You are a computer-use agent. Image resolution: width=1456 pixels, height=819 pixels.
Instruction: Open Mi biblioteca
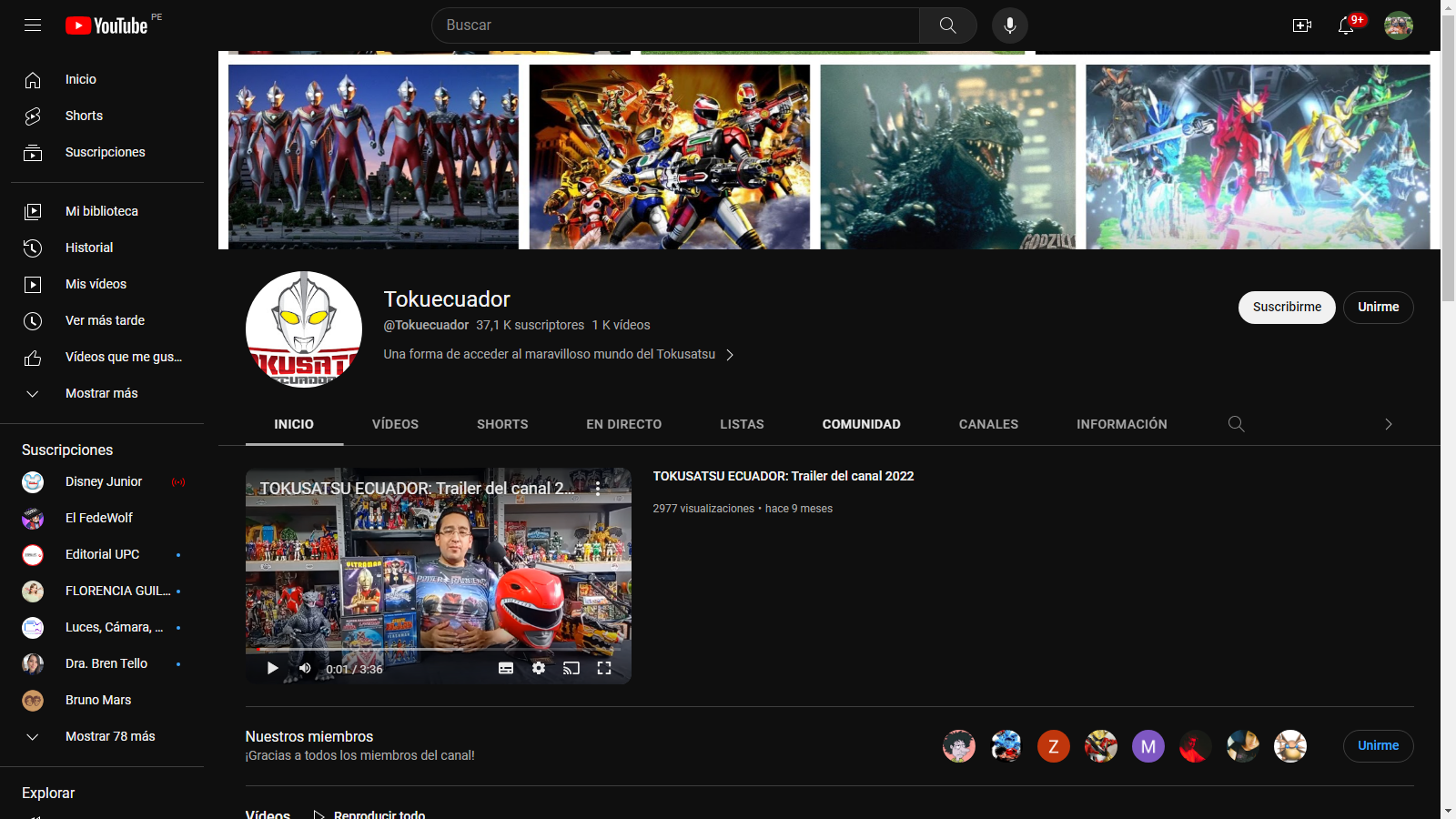102,211
